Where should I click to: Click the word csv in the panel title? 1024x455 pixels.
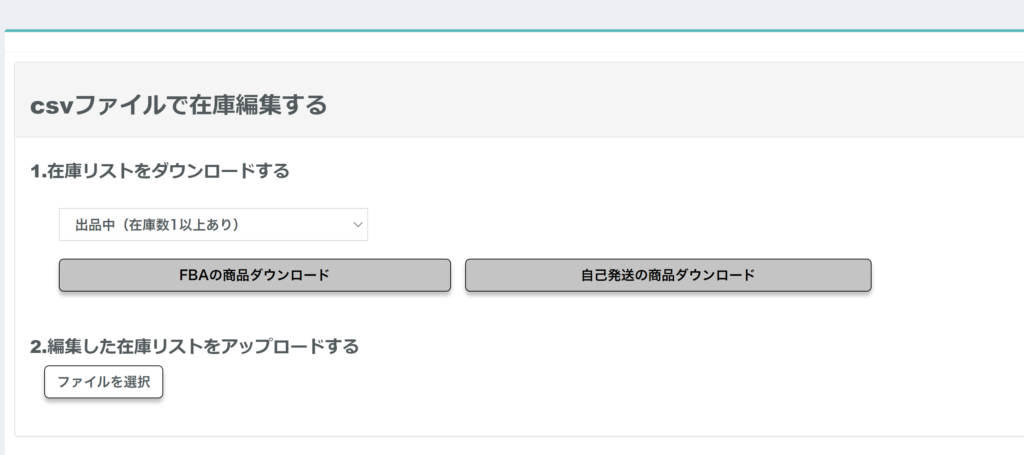(51, 105)
